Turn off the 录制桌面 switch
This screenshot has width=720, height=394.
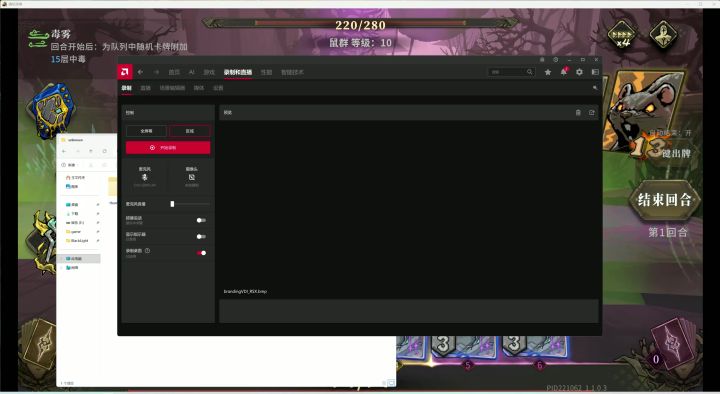coord(201,253)
